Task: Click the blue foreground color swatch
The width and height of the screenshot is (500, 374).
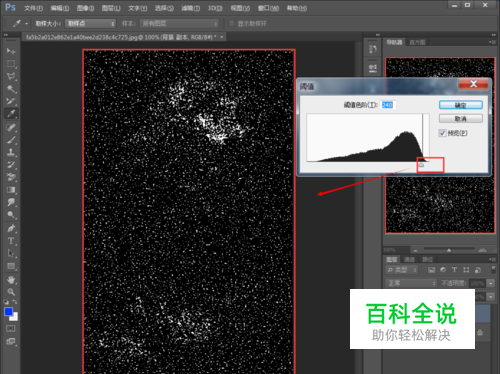Action: (x=8, y=312)
